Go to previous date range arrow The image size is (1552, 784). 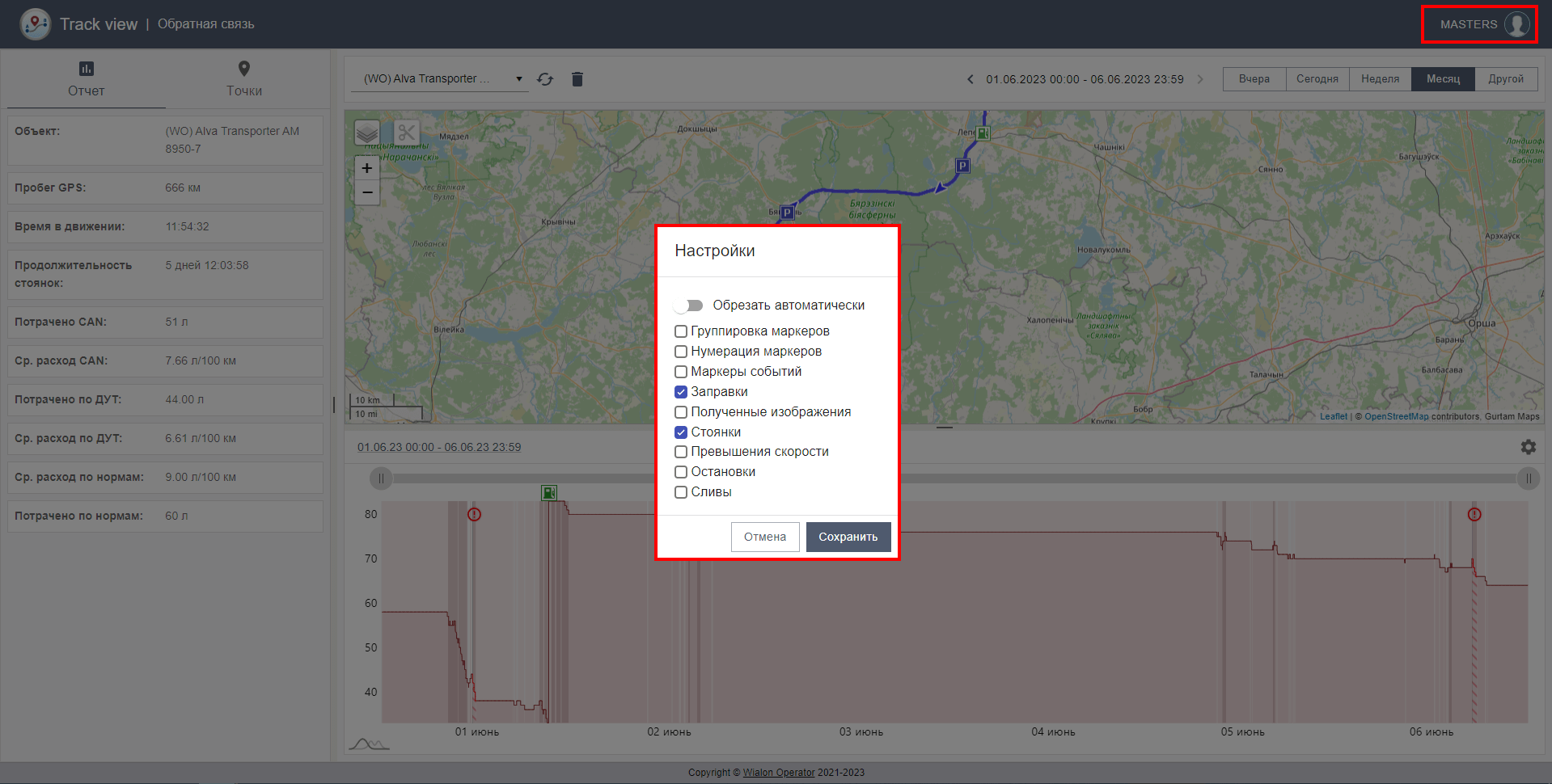pos(971,79)
